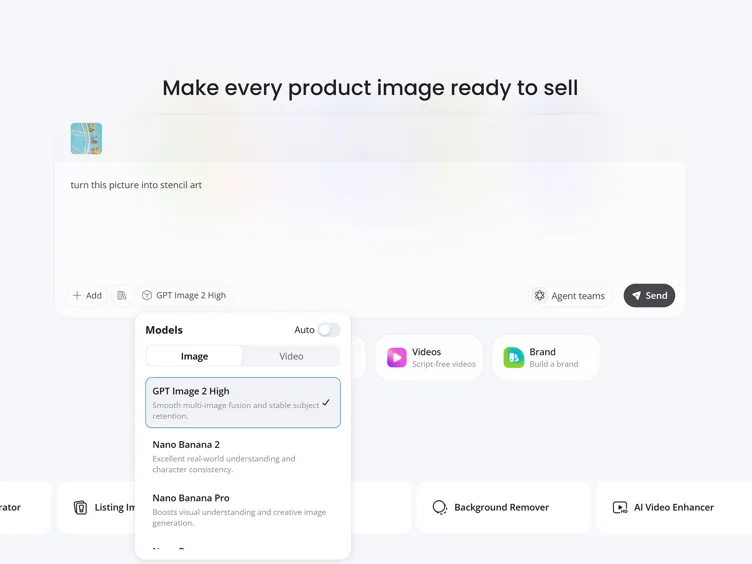Click the paper plane icon on Send
The height and width of the screenshot is (564, 752).
(636, 295)
